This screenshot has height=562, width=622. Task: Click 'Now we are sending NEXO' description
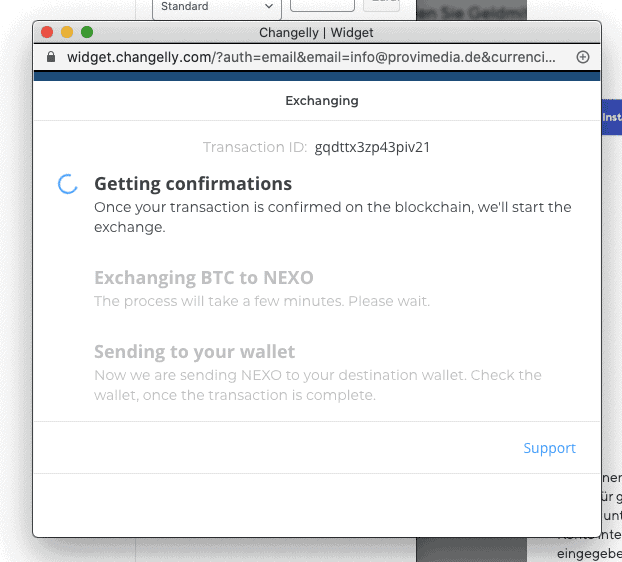click(x=317, y=385)
